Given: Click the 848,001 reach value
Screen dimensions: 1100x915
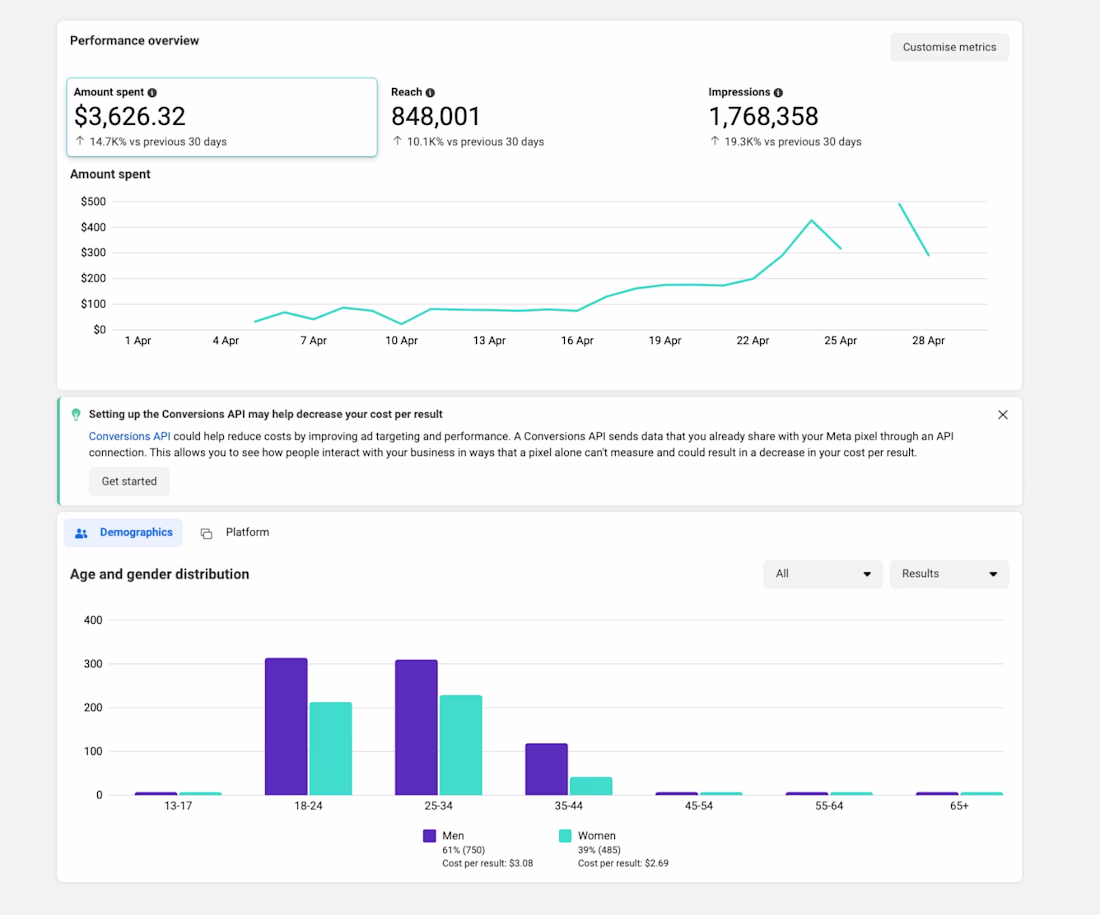Looking at the screenshot, I should 436,116.
